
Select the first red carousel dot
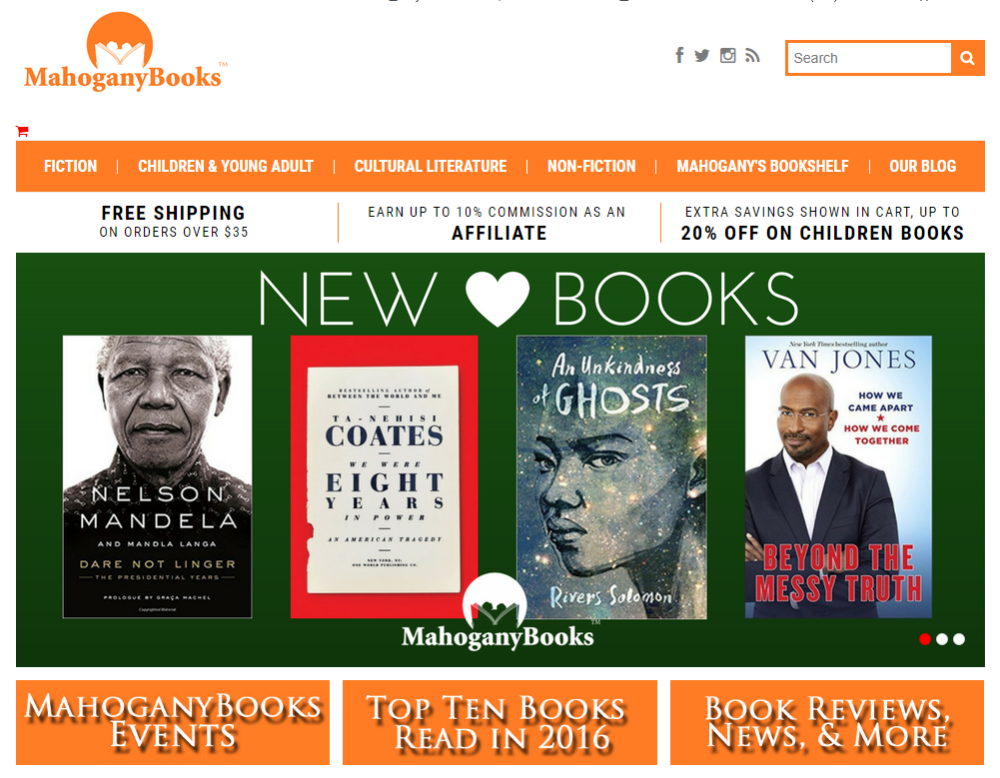click(925, 639)
